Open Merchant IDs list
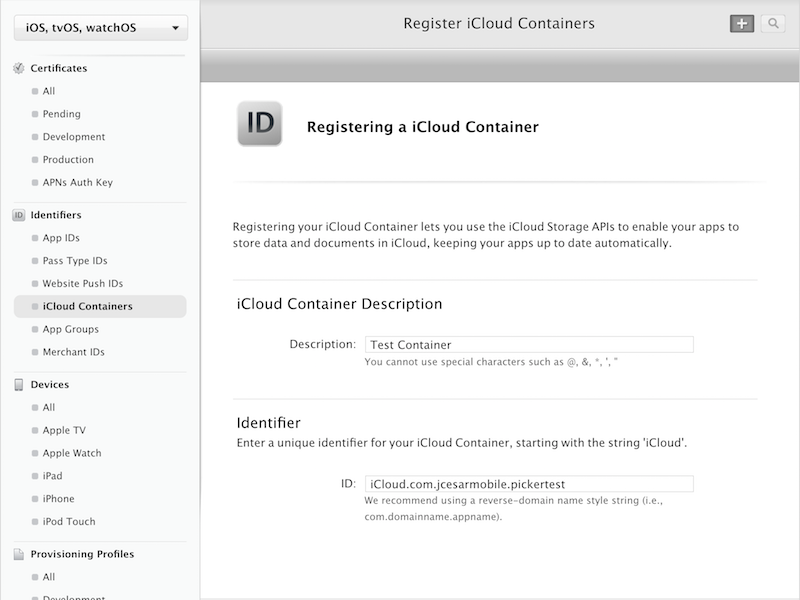Image resolution: width=800 pixels, height=600 pixels. tap(73, 352)
